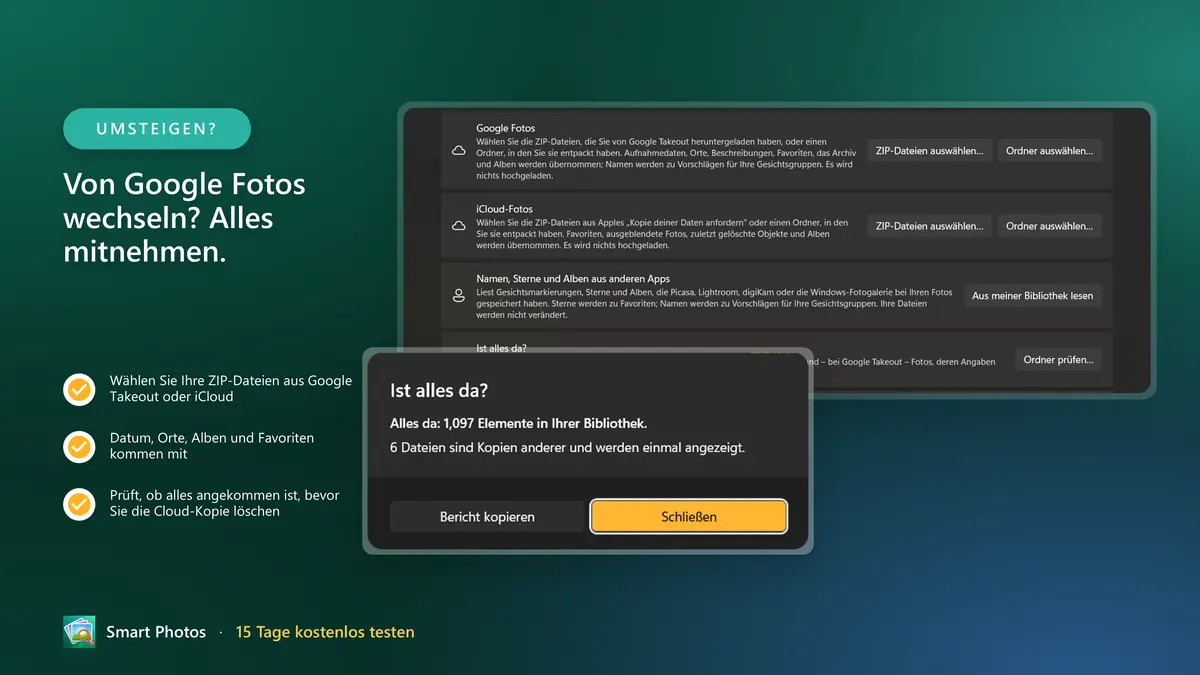Viewport: 1200px width, 675px height.
Task: Click the person icon beside Namen, Sterne und Alben
Action: (x=459, y=296)
